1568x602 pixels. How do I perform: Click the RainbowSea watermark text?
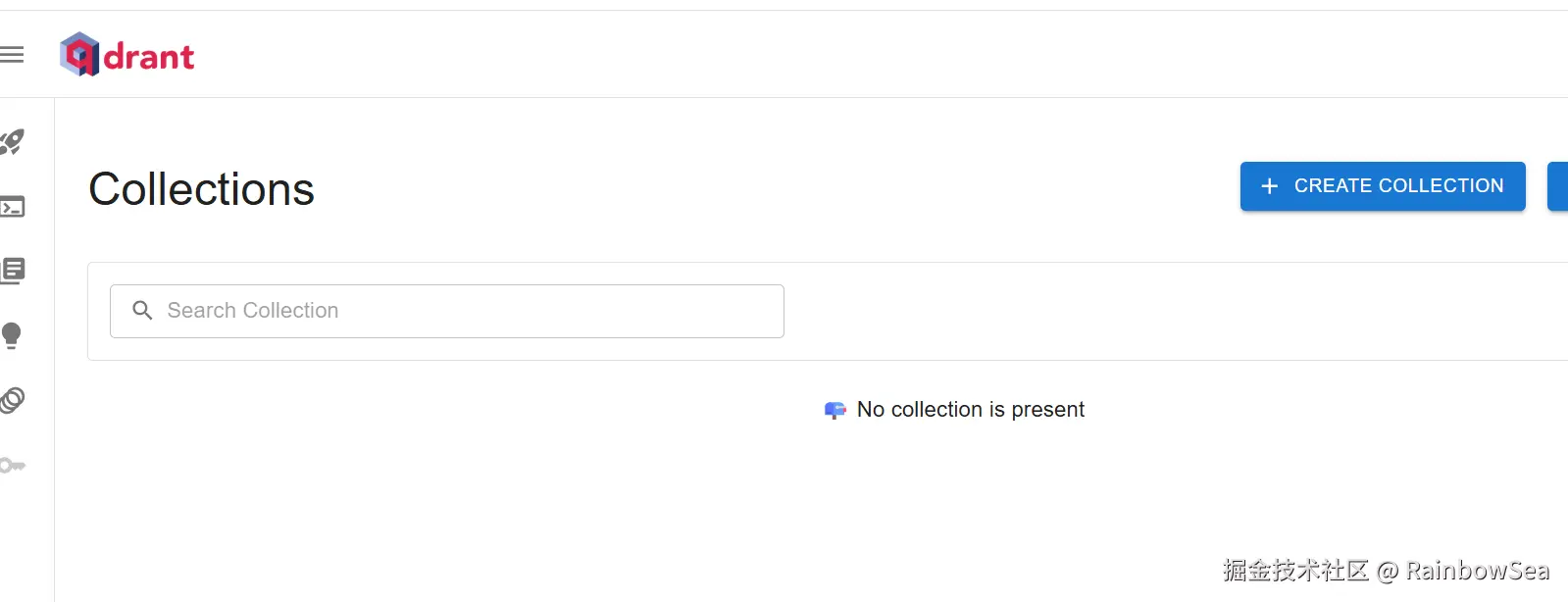[1477, 571]
